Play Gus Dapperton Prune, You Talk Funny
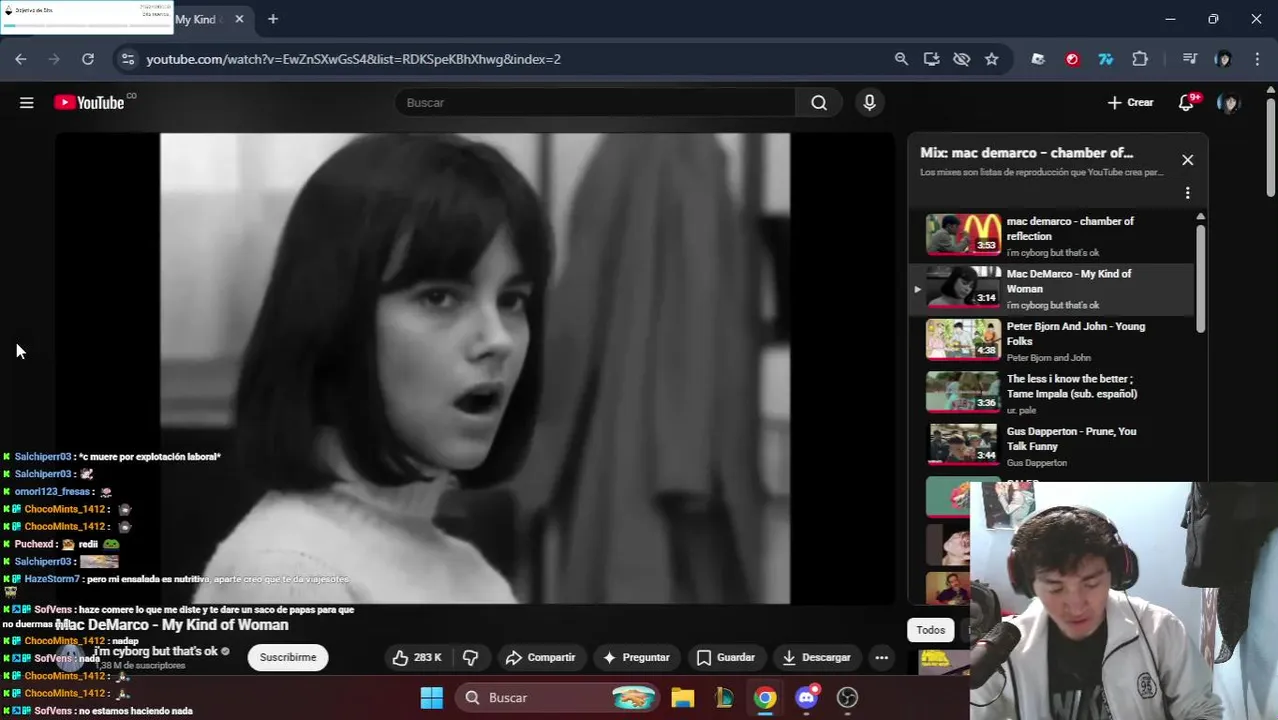This screenshot has height=720, width=1278. (x=1050, y=446)
